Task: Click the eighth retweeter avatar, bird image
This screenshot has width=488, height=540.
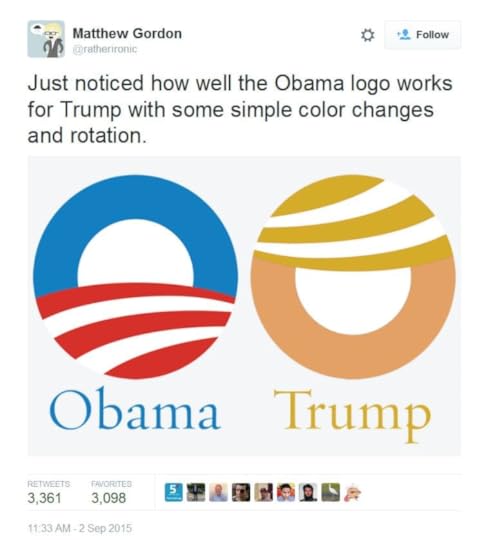Action: [331, 492]
